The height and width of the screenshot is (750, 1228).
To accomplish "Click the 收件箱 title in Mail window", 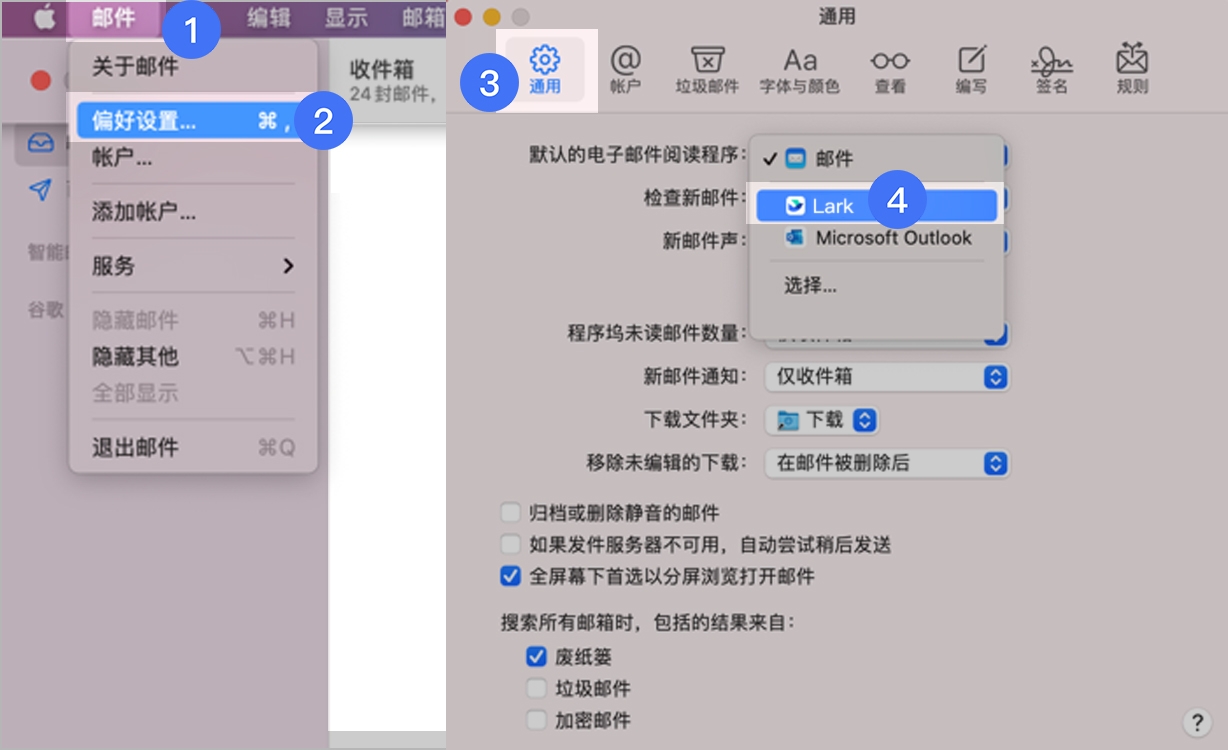I will click(382, 69).
